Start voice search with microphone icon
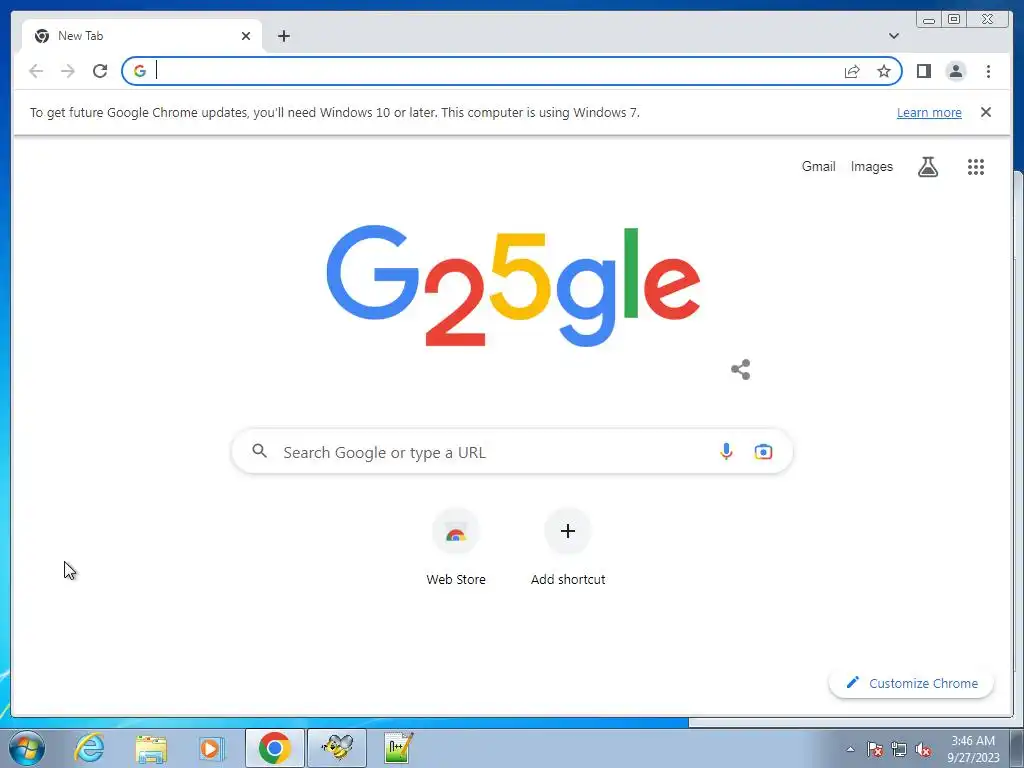1024x768 pixels. (x=726, y=451)
